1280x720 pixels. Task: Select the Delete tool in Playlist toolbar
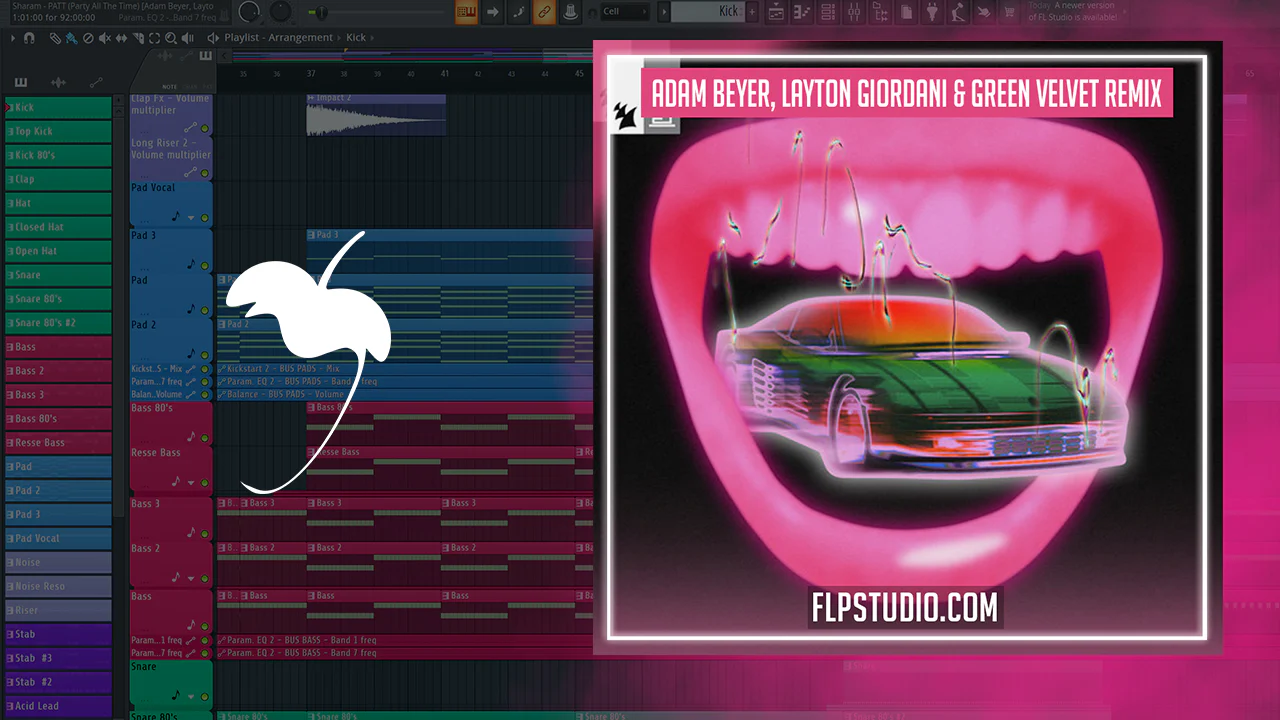coord(88,38)
